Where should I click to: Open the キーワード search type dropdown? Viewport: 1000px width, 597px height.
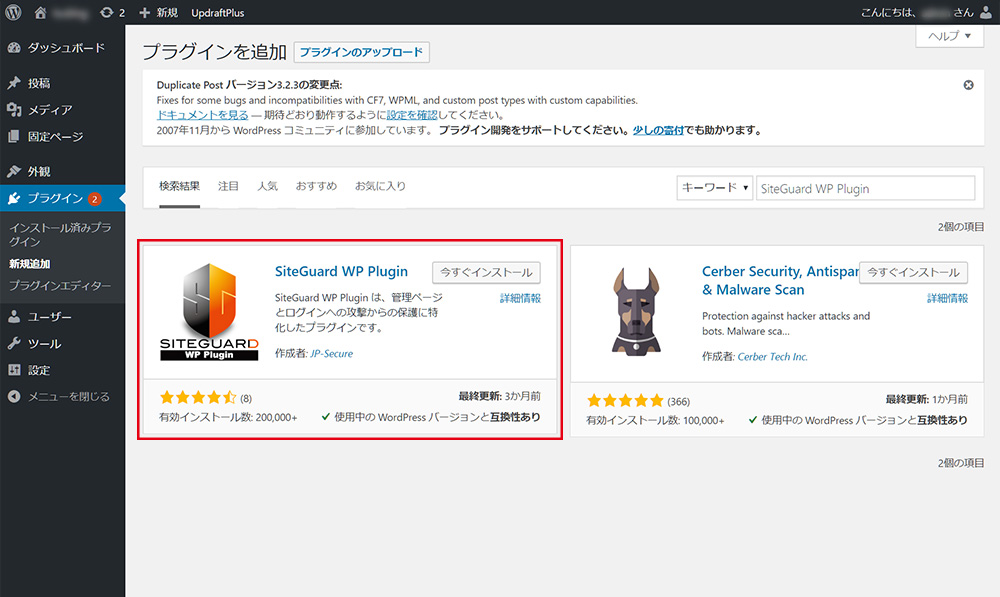click(715, 188)
